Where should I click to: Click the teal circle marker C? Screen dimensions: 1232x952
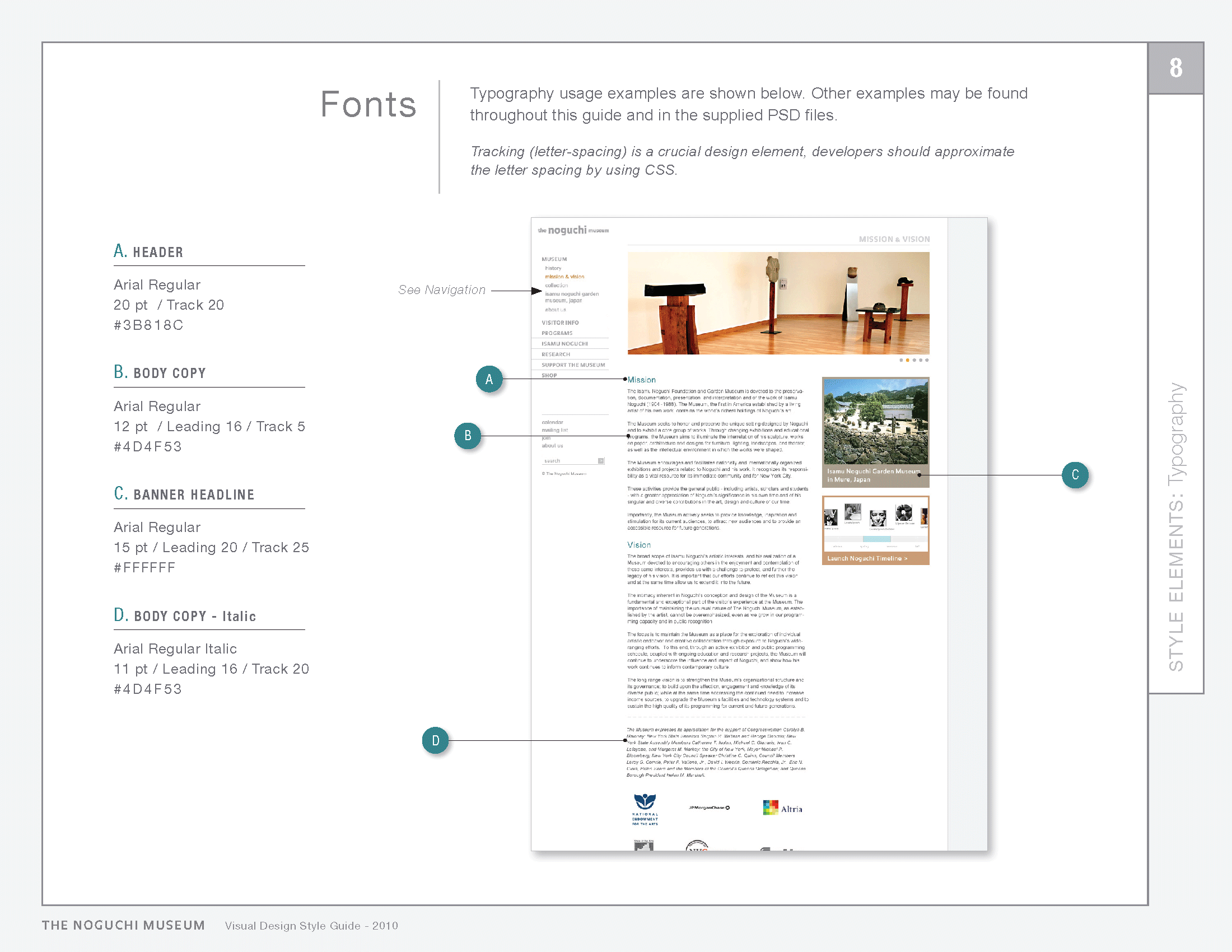tap(1075, 475)
